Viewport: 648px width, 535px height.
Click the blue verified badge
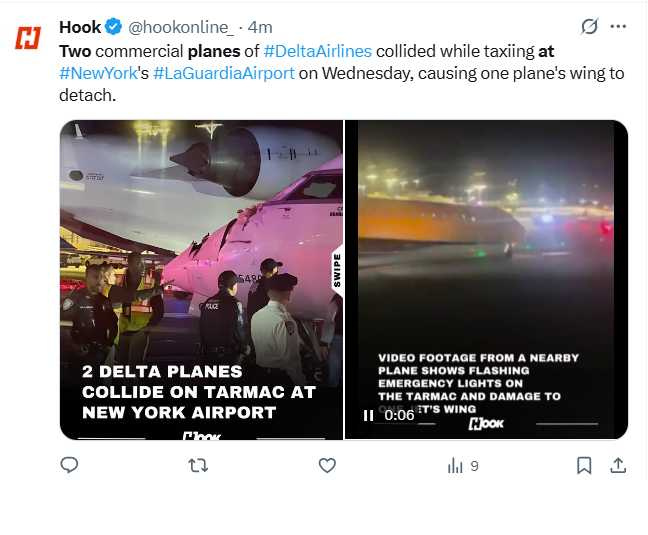pos(115,27)
